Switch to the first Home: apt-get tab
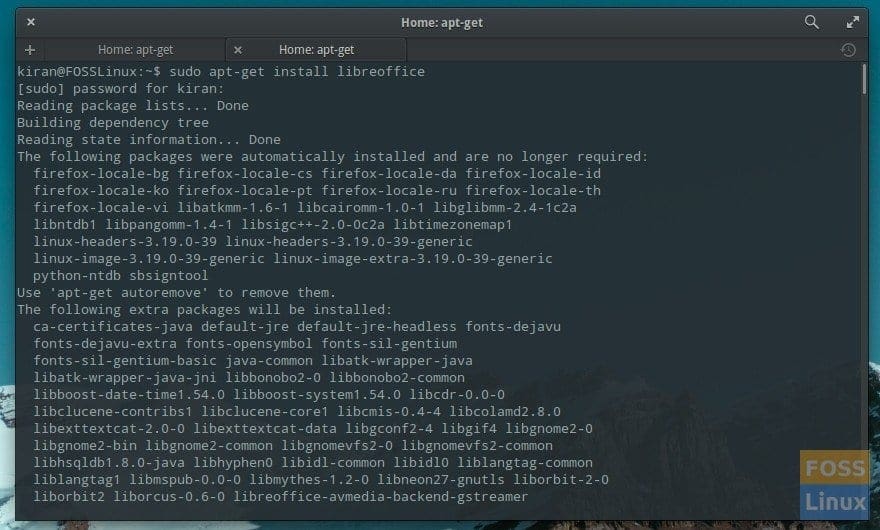This screenshot has height=530, width=880. click(x=135, y=49)
